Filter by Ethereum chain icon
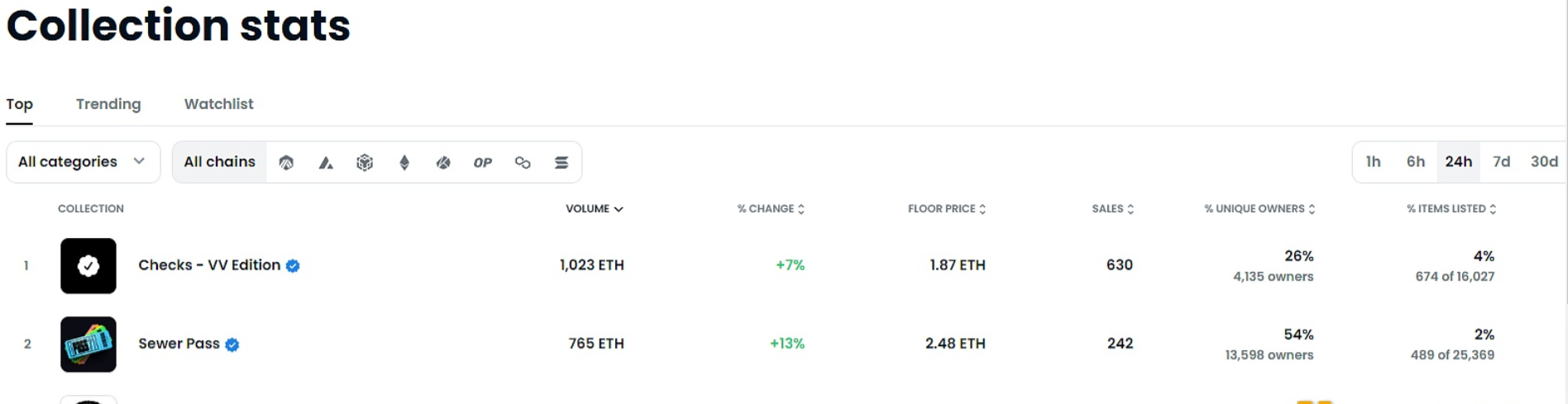Image resolution: width=1568 pixels, height=404 pixels. [404, 163]
